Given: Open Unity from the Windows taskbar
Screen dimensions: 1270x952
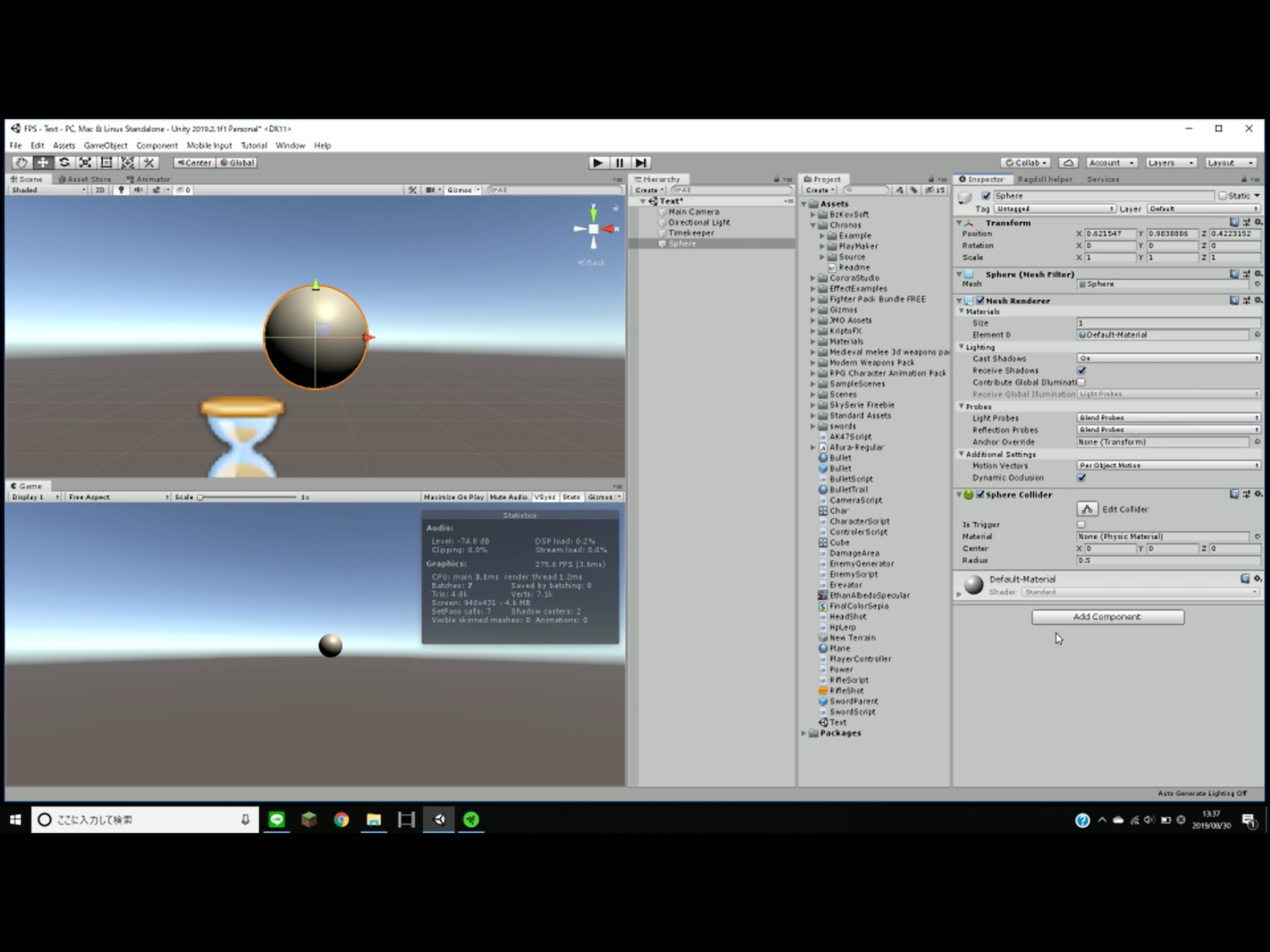Looking at the screenshot, I should click(439, 820).
